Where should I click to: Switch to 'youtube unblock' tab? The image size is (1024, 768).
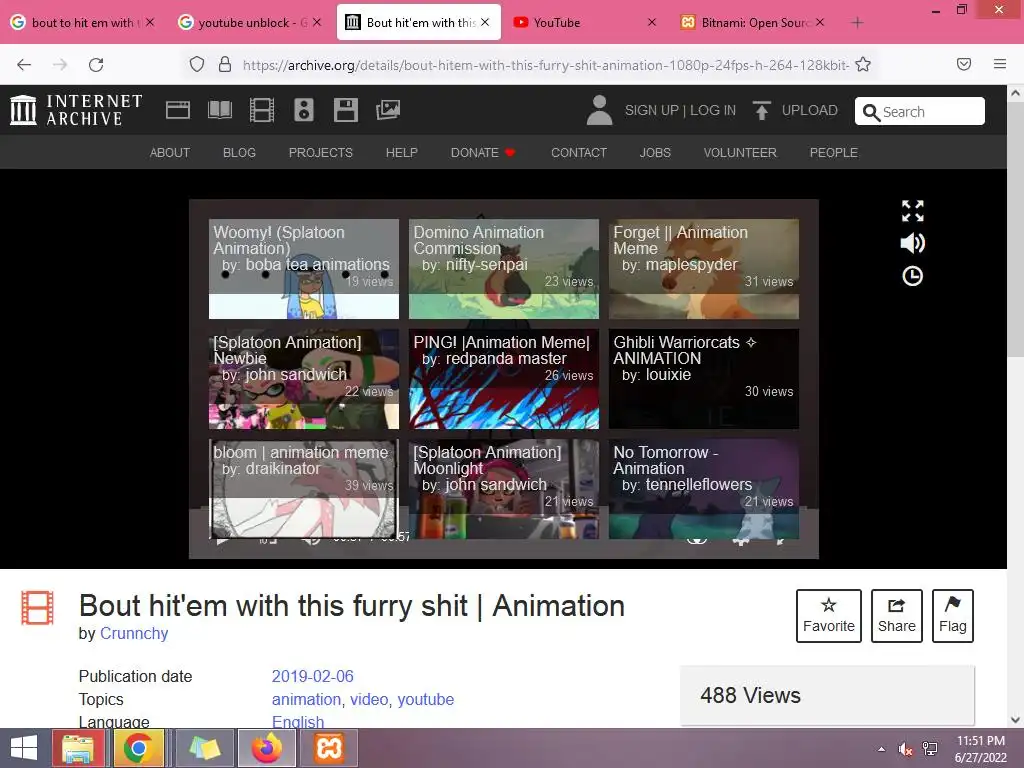(251, 22)
